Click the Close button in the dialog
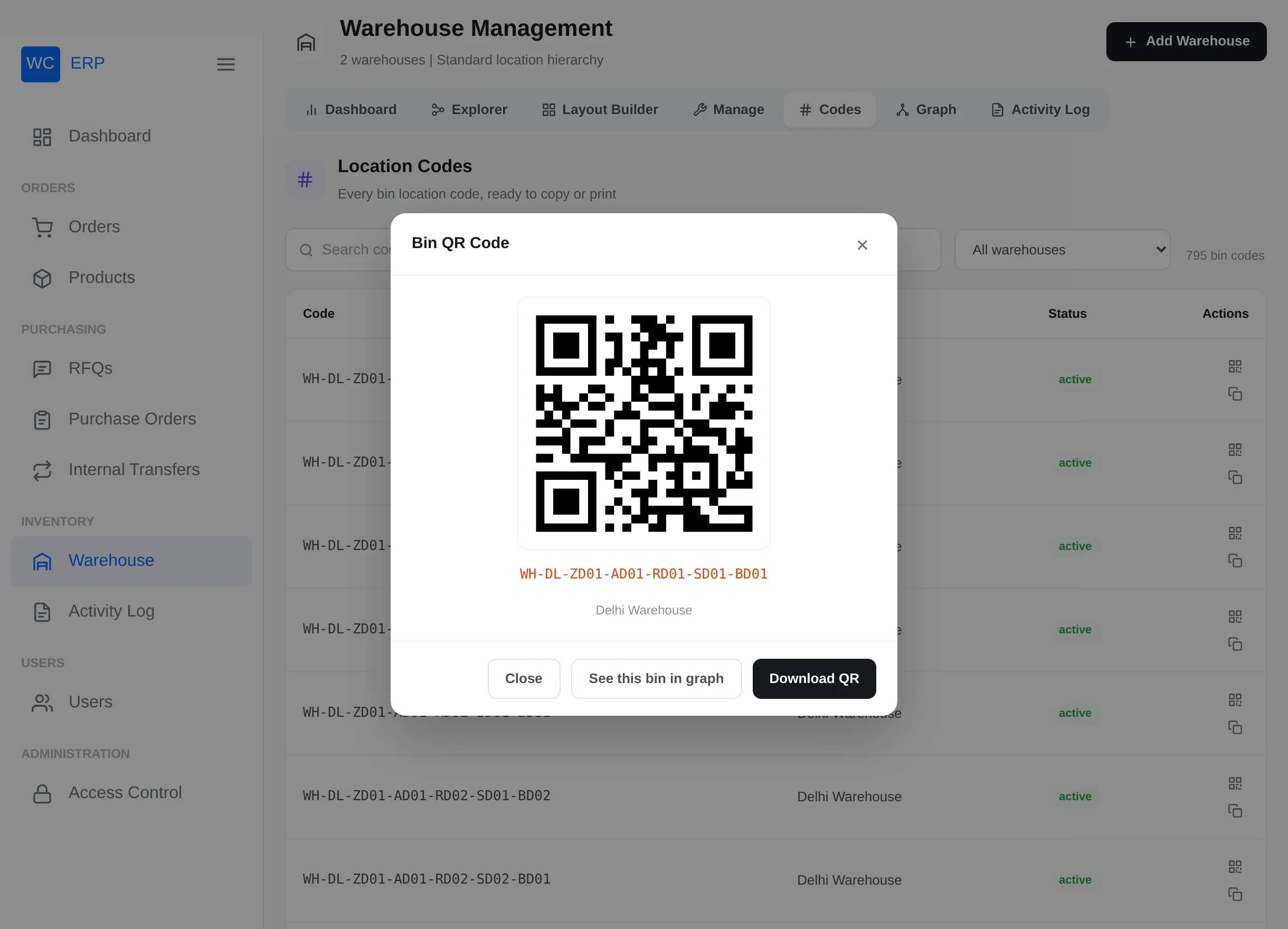The height and width of the screenshot is (929, 1288). coord(524,679)
